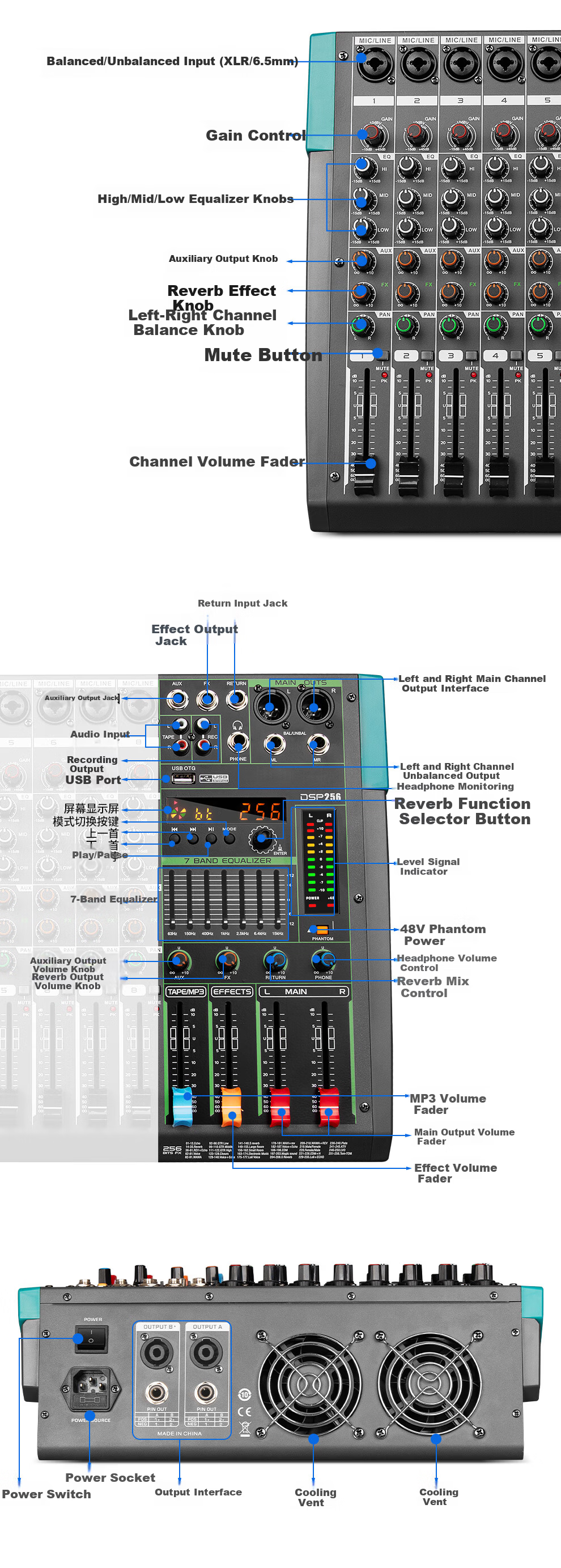Click the ENTER reverb selector knob
Image resolution: width=561 pixels, height=1568 pixels.
point(262,838)
